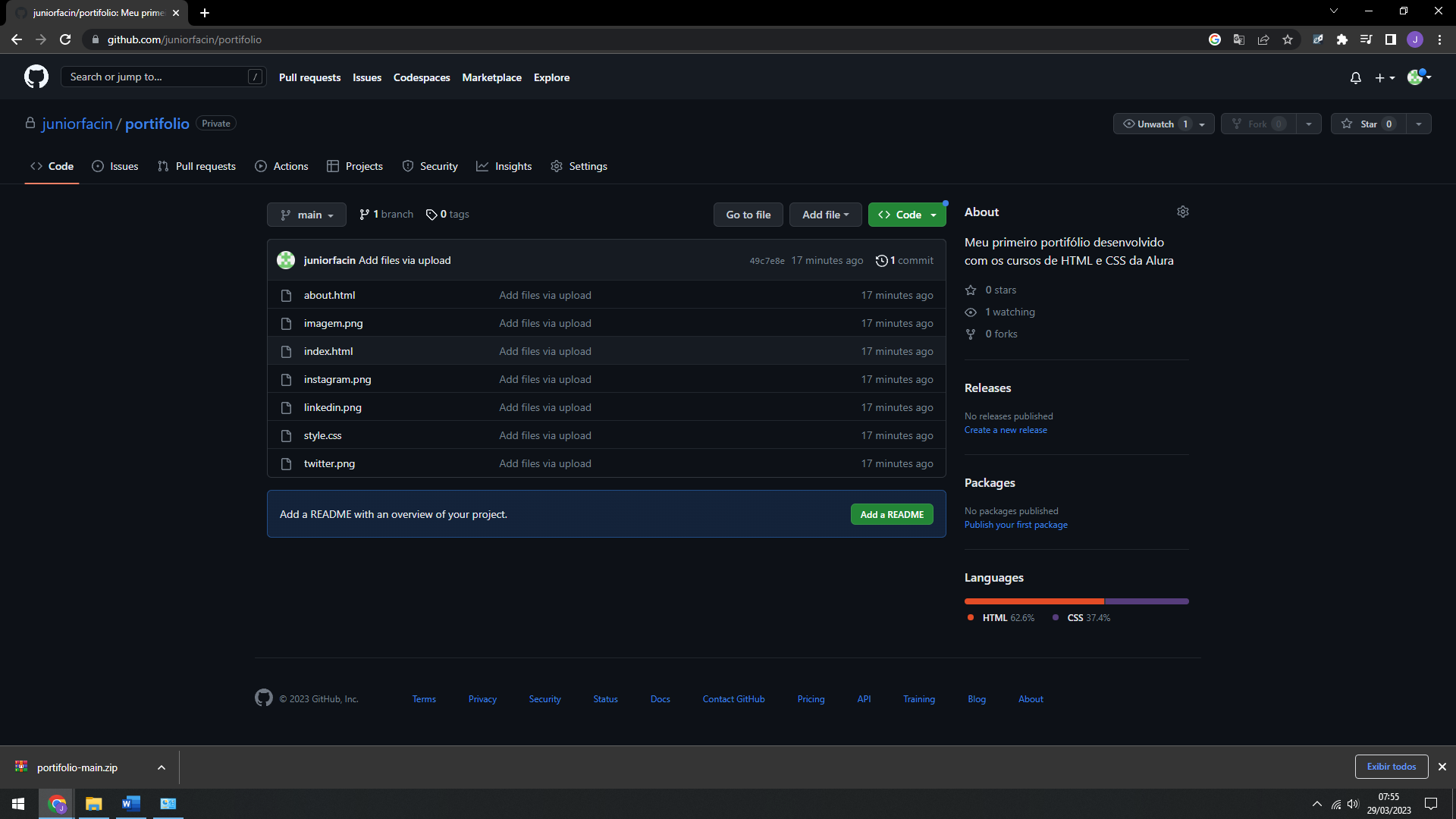Open the 1 branch link
The height and width of the screenshot is (819, 1456).
pos(386,215)
